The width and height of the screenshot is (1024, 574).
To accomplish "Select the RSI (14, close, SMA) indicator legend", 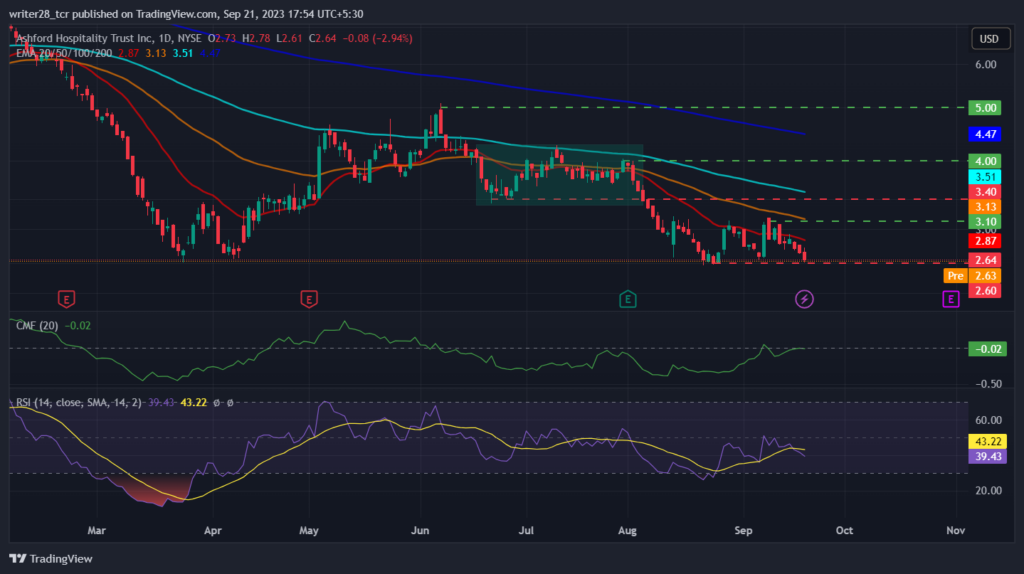I will coord(78,402).
